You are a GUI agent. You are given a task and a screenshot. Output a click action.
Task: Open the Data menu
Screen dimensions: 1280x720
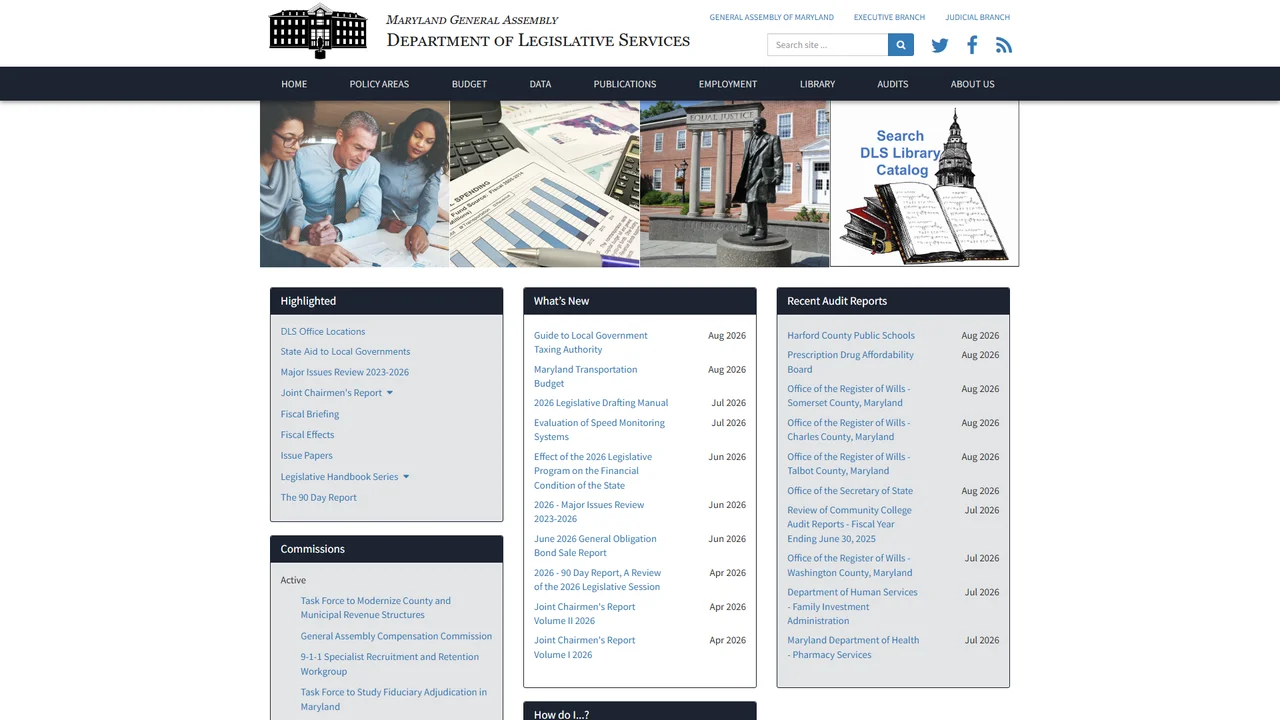(540, 84)
